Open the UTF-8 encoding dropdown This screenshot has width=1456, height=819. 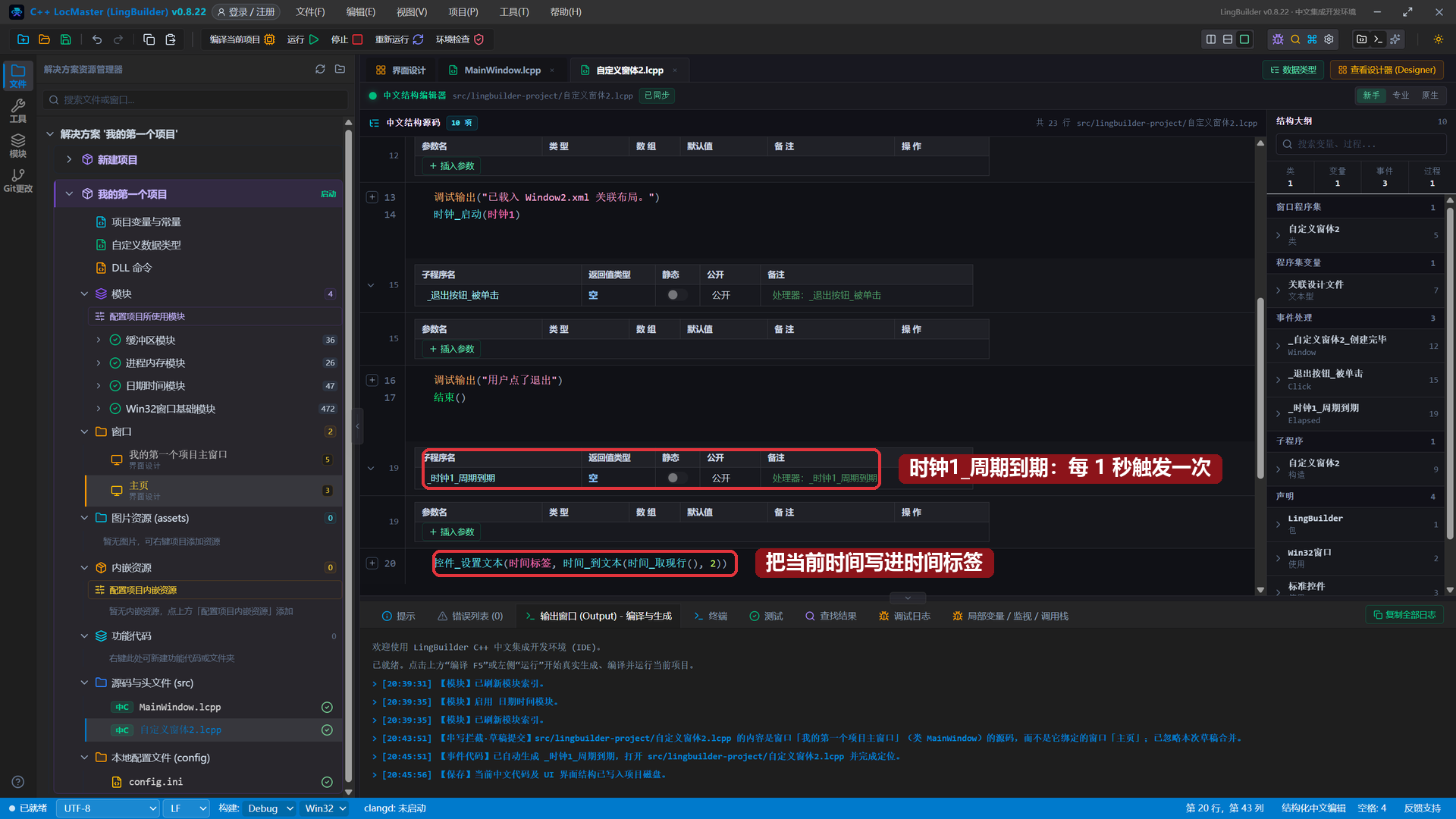coord(108,808)
